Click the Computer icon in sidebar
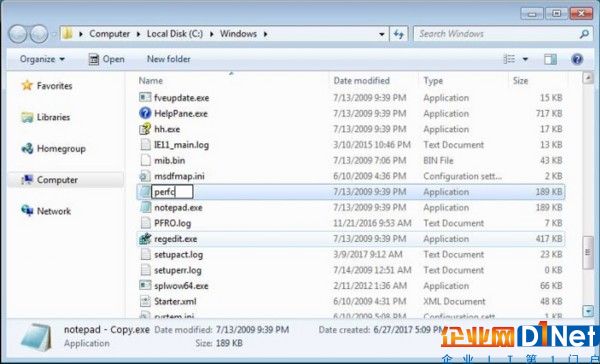 click(27, 180)
